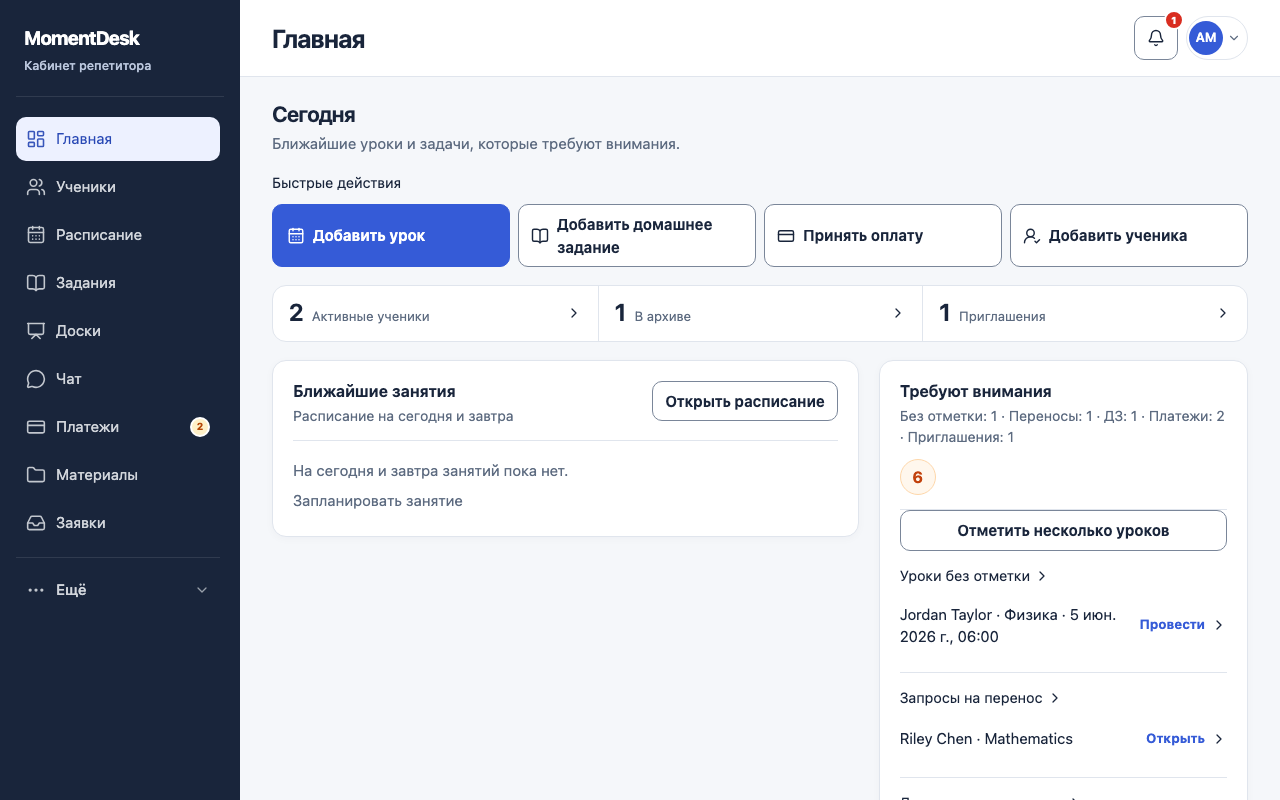Click the Принять оплату quick action
The width and height of the screenshot is (1280, 800).
883,236
